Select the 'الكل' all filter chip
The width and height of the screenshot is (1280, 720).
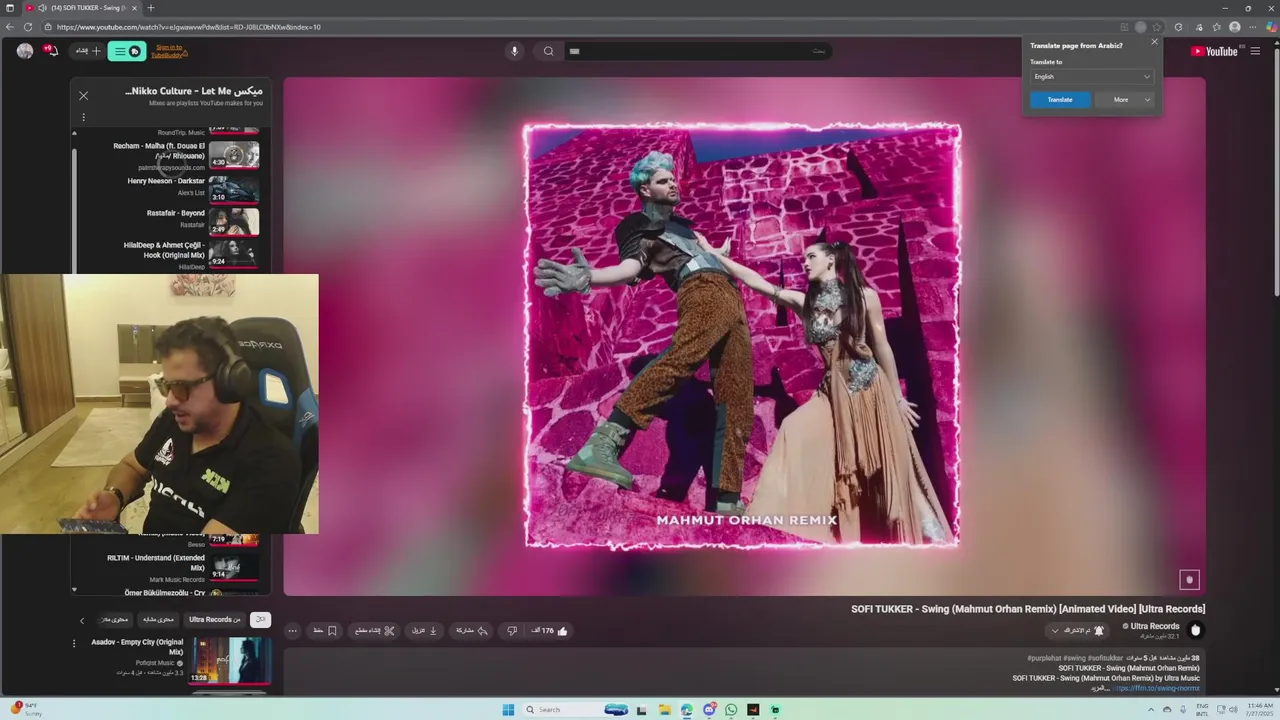(x=260, y=620)
